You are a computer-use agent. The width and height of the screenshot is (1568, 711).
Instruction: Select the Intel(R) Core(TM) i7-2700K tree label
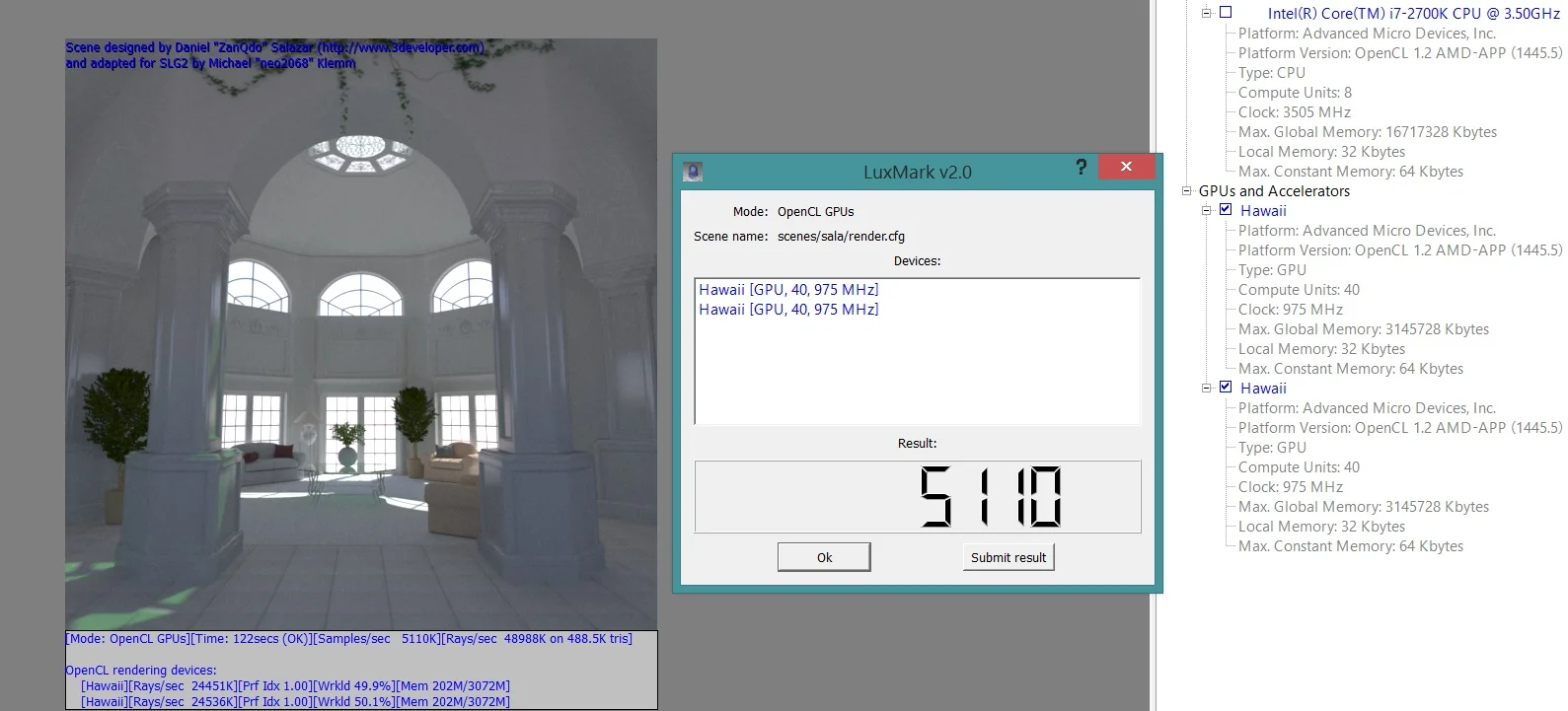1414,13
